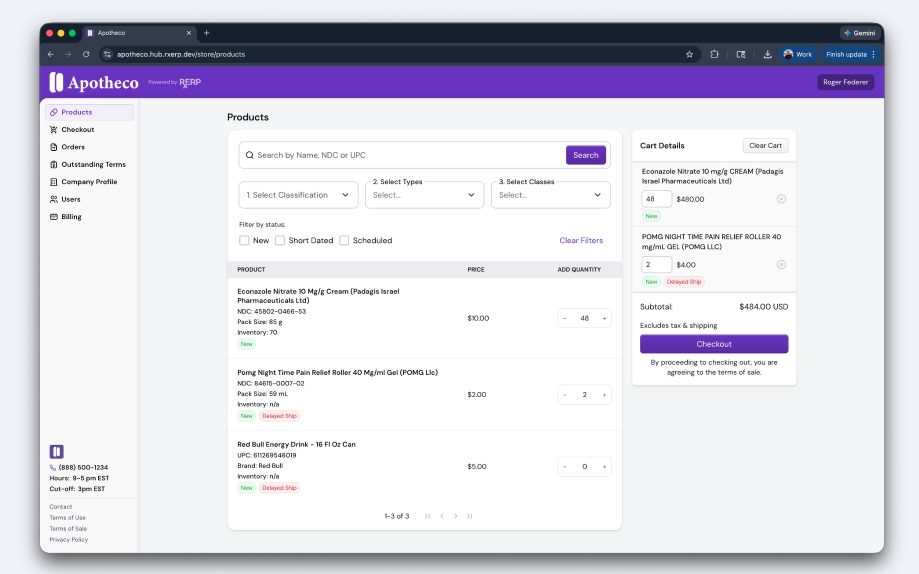The image size is (919, 574).
Task: Click the search magnifier icon in search field
Action: point(249,155)
